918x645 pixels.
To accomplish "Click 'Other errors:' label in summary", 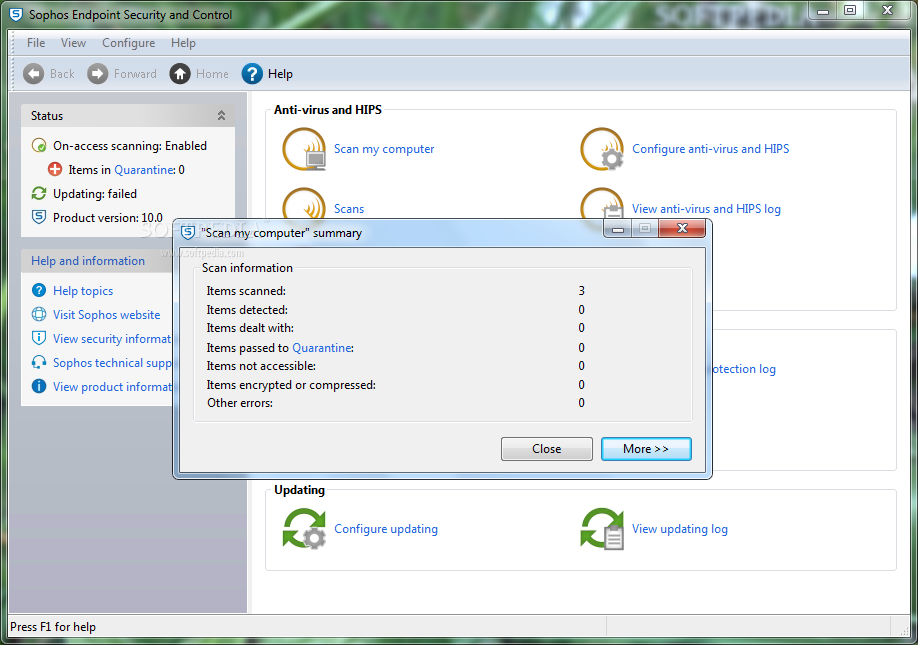I will 240,403.
